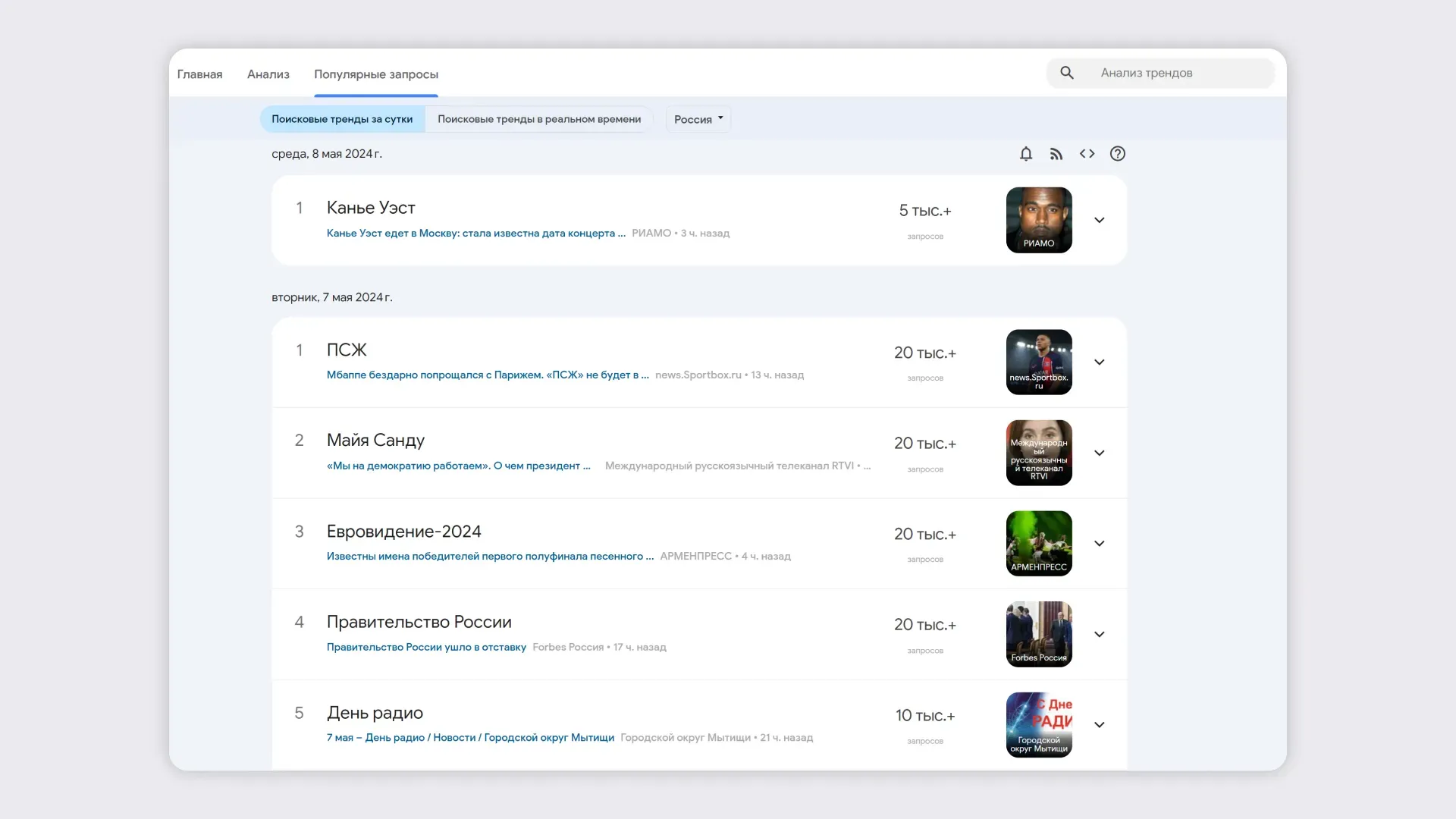Switch to Поисковые тренды в реальном времени
The height and width of the screenshot is (819, 1456).
point(538,119)
